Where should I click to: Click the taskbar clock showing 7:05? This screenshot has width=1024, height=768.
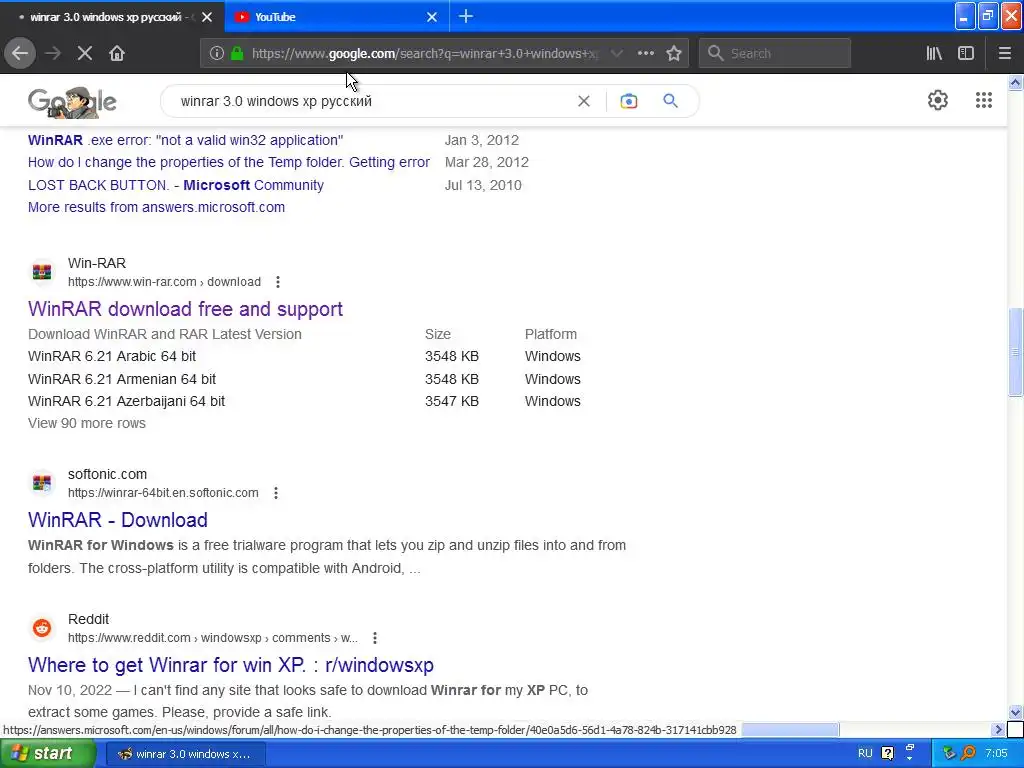pos(996,754)
